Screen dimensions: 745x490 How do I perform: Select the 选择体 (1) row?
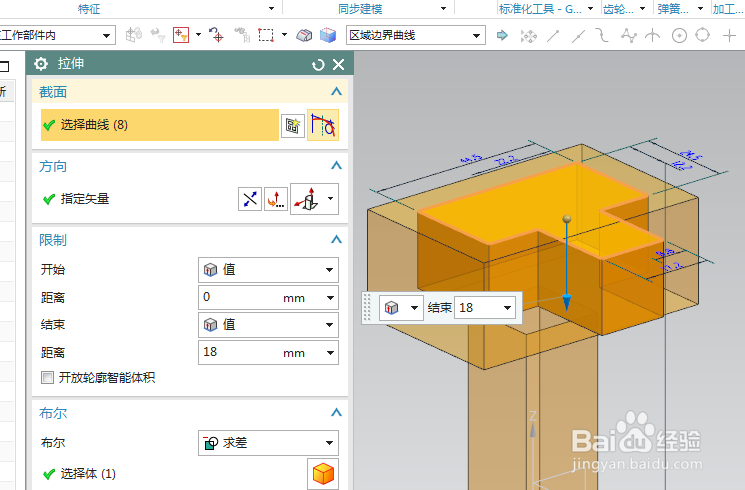click(x=171, y=474)
